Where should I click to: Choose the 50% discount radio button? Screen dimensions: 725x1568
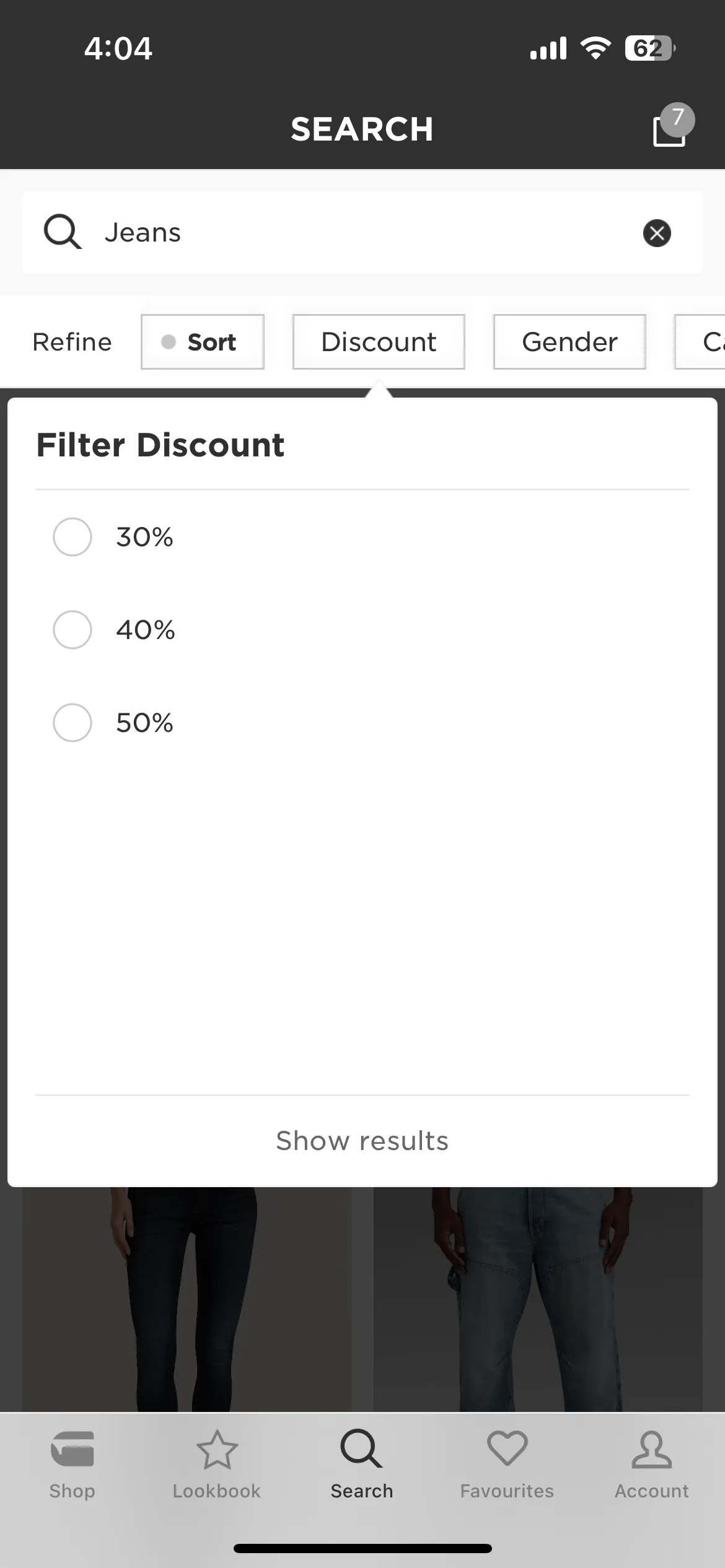pos(72,723)
